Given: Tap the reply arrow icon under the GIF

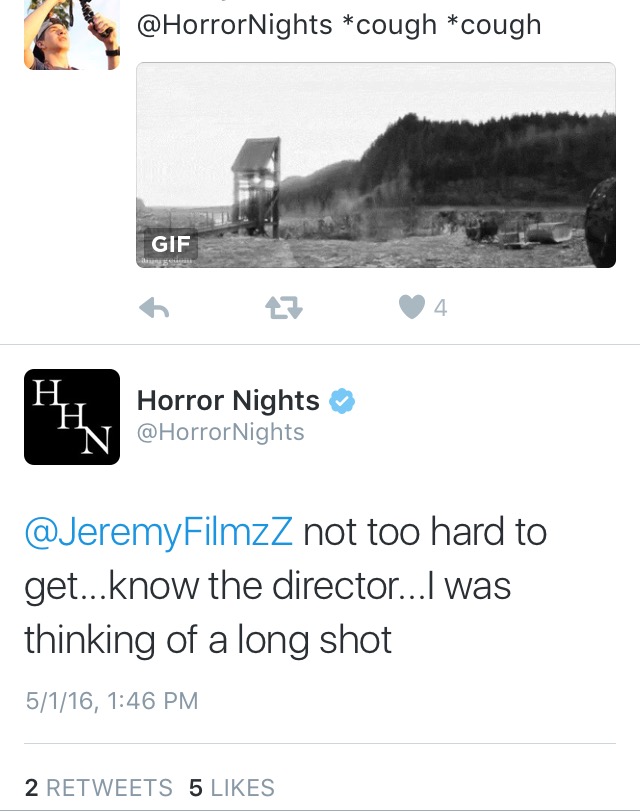Looking at the screenshot, I should click(153, 310).
